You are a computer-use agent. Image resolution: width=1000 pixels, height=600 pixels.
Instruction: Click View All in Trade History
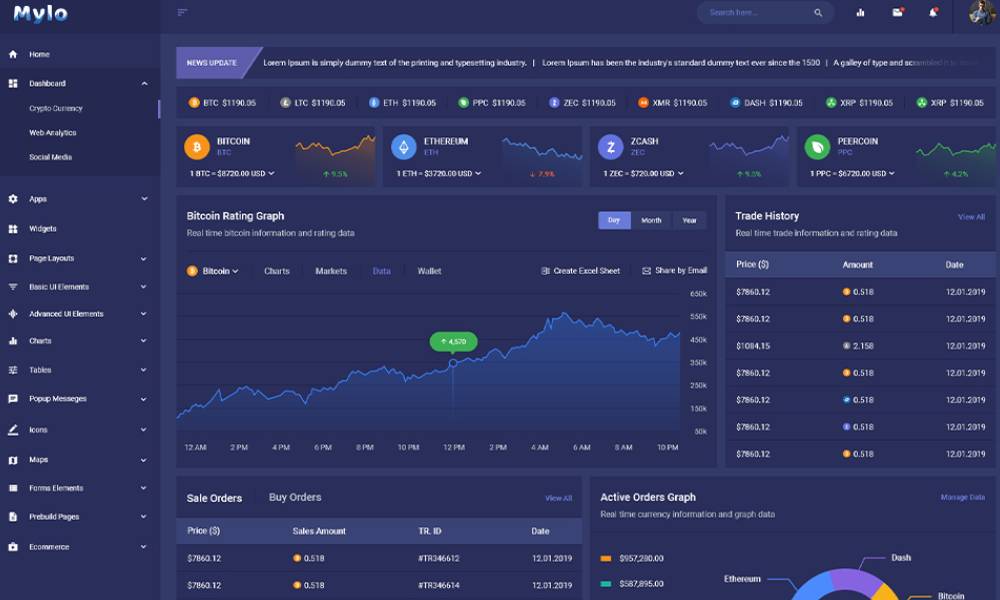click(x=971, y=217)
